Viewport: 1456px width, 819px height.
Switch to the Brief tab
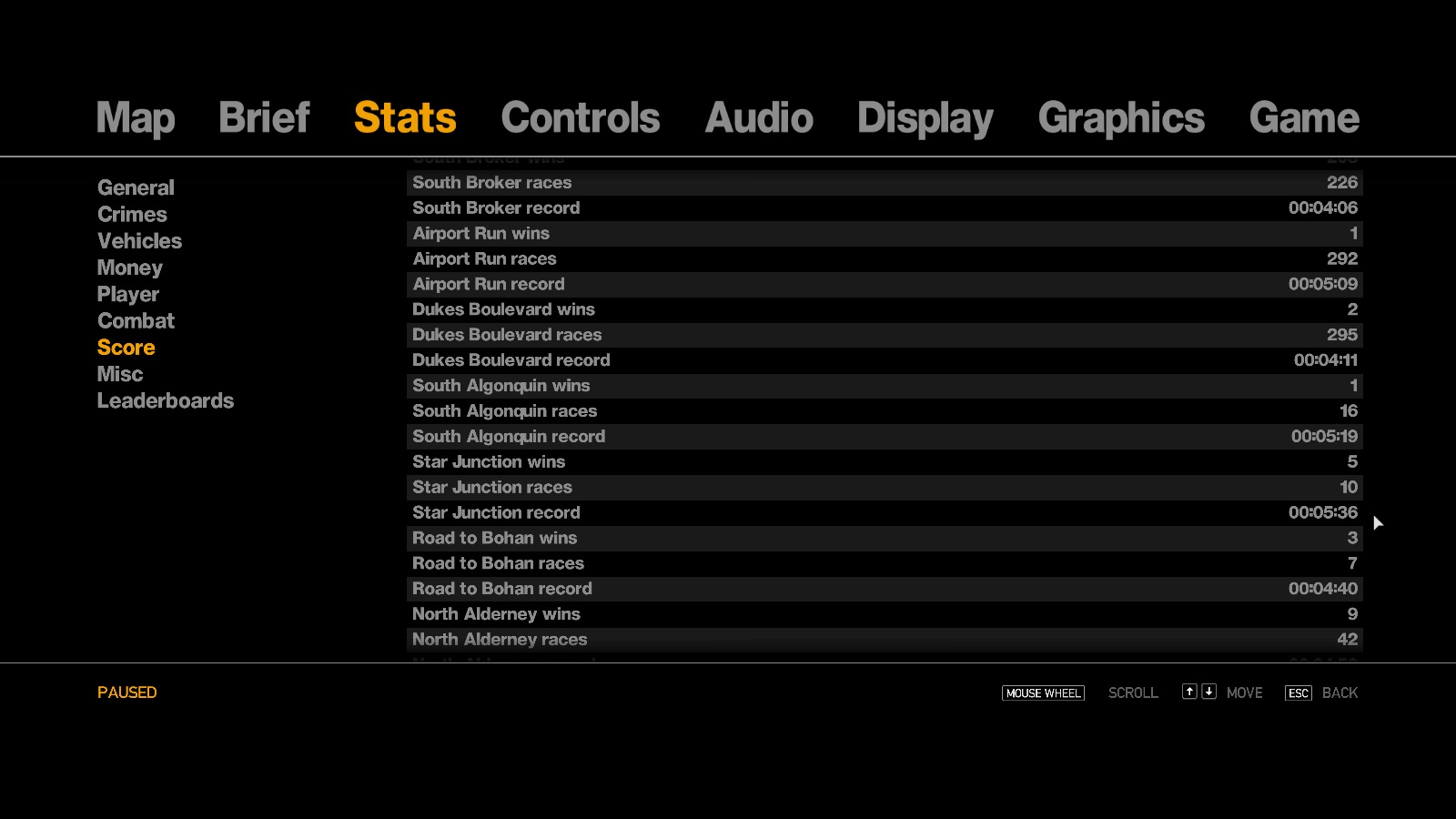264,118
